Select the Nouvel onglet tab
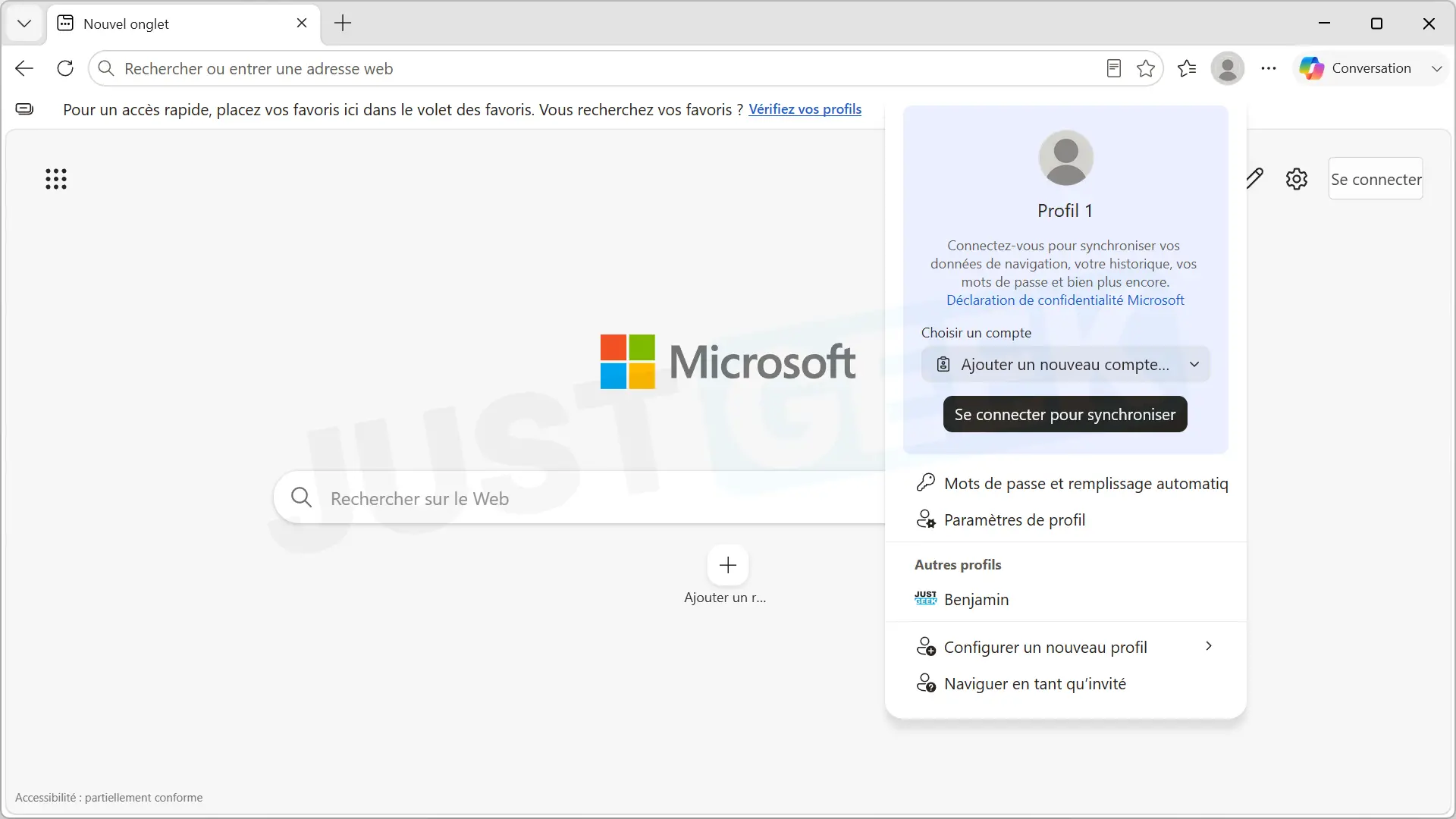Viewport: 1456px width, 819px height. click(x=184, y=24)
